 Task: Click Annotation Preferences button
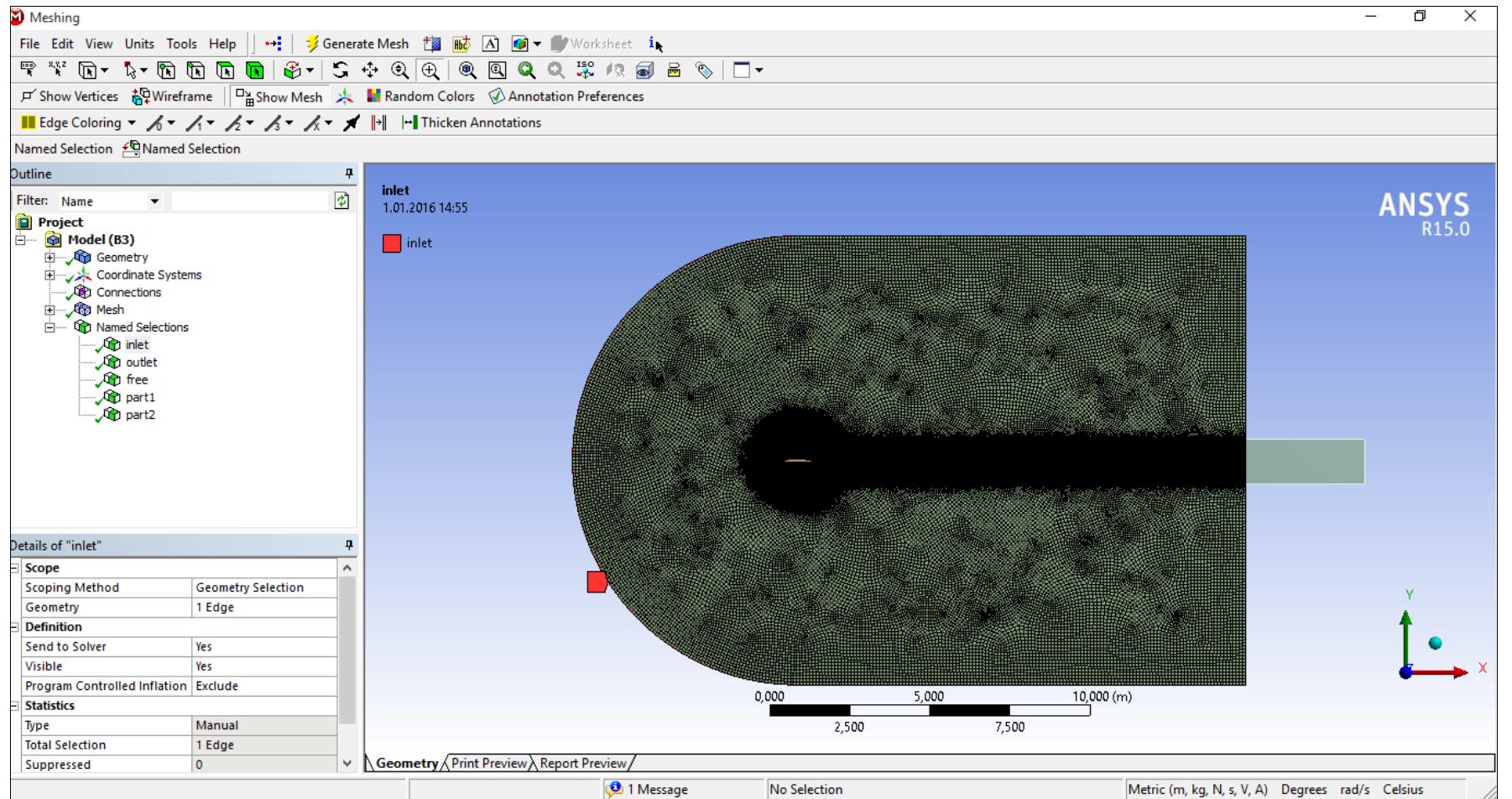pos(567,97)
